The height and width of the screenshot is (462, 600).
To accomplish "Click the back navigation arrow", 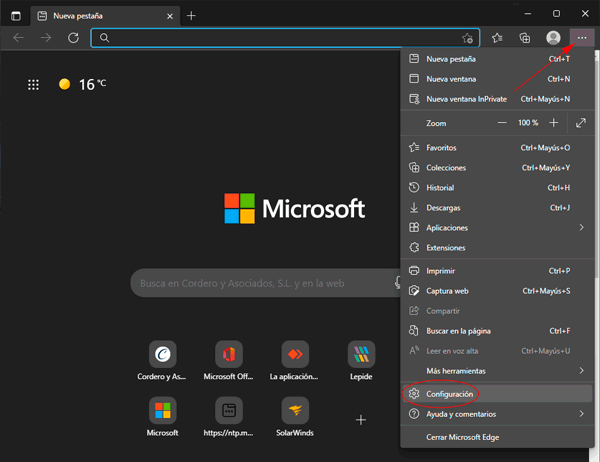I will pyautogui.click(x=18, y=38).
